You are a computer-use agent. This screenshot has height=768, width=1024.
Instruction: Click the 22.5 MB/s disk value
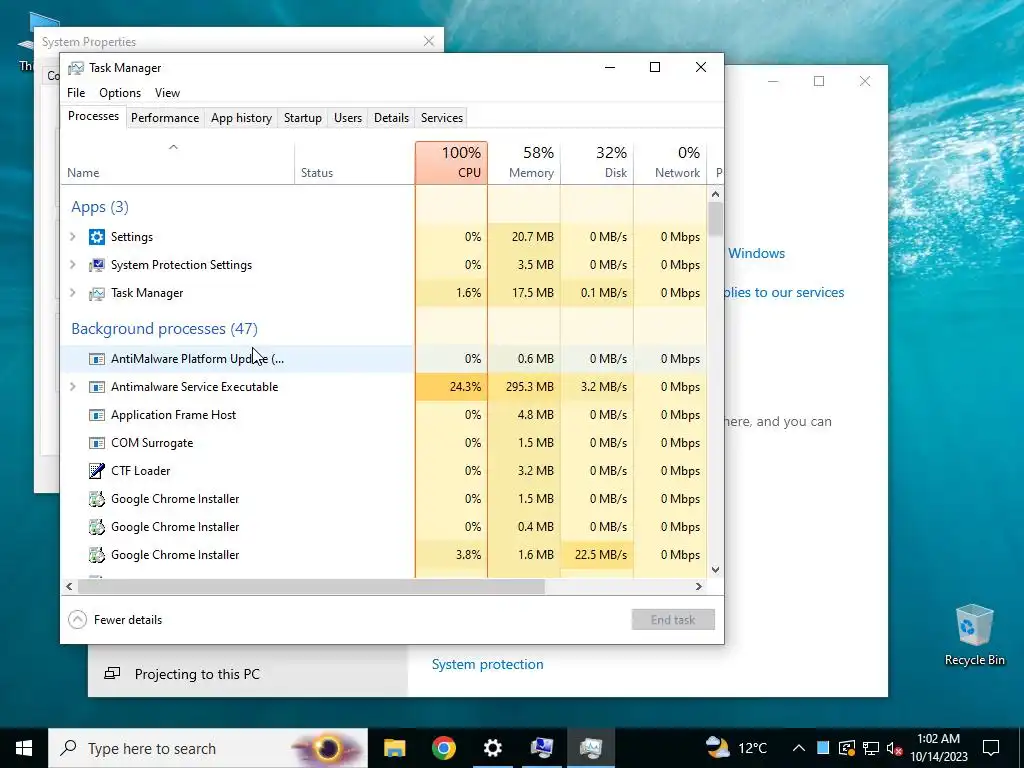pos(597,554)
